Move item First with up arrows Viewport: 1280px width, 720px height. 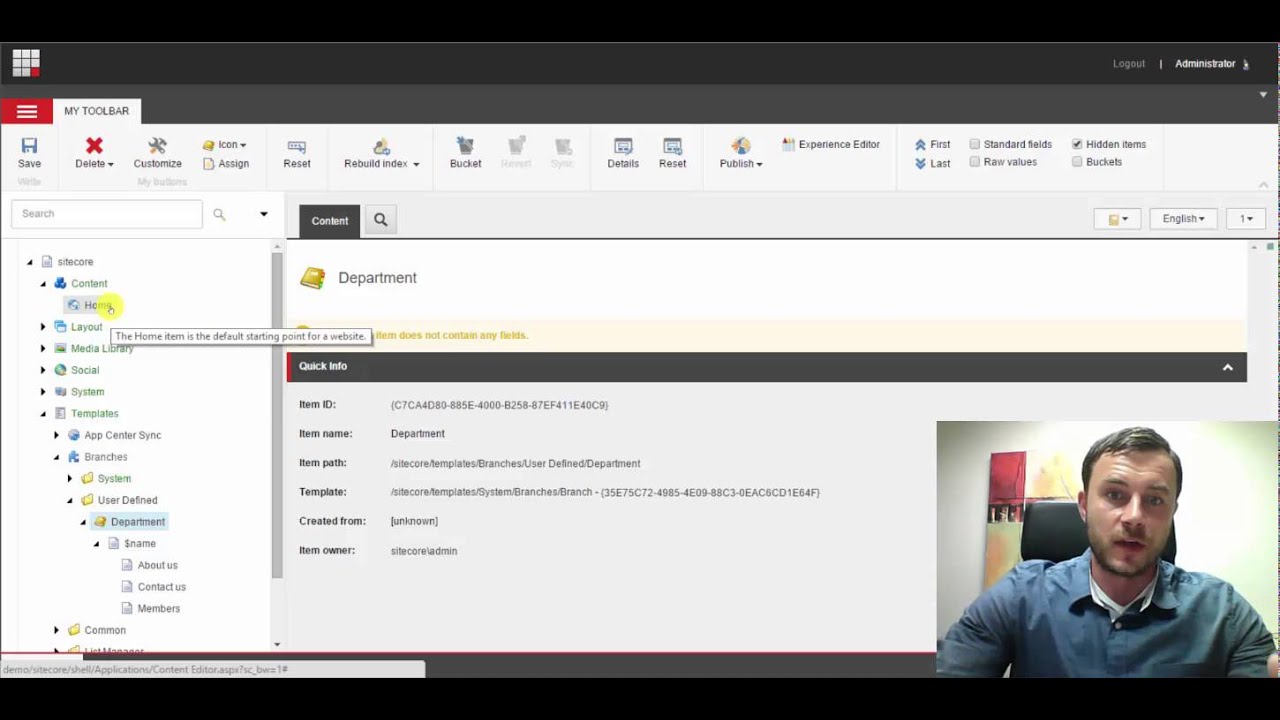(932, 144)
